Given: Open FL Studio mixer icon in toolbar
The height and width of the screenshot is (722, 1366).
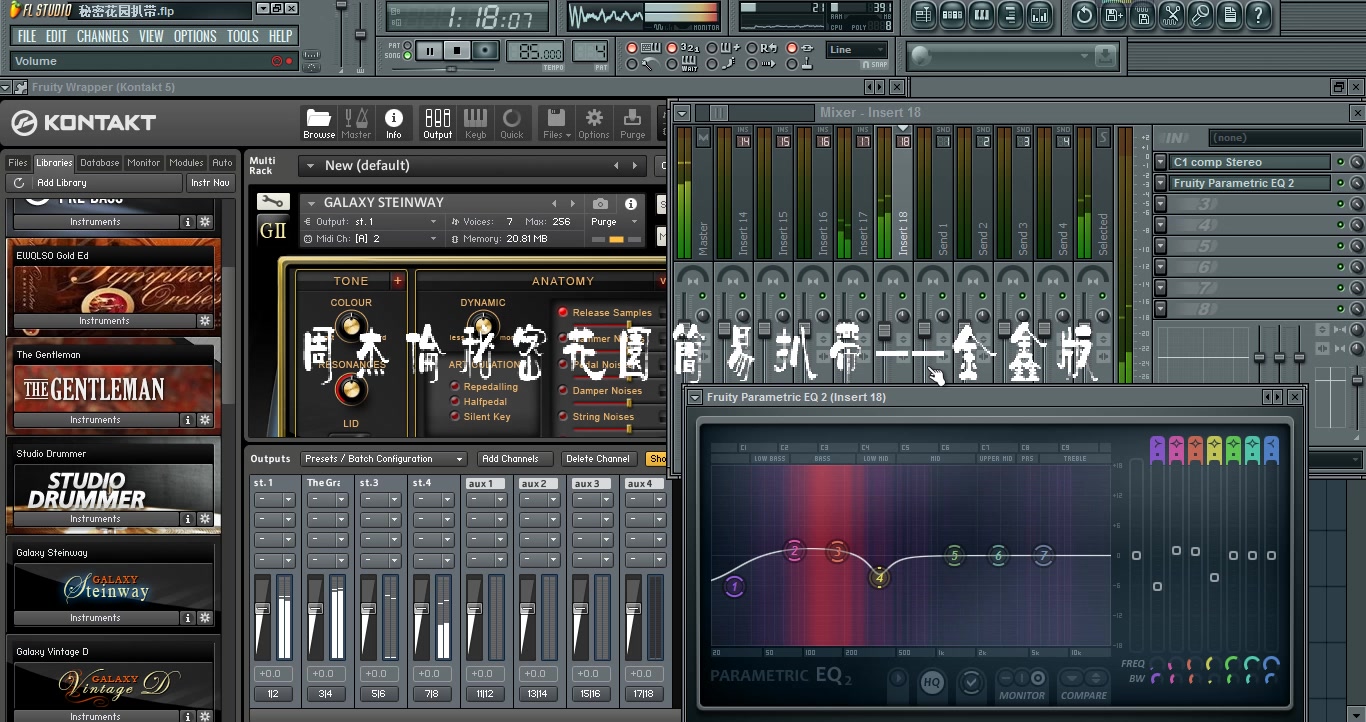Looking at the screenshot, I should pos(1039,15).
